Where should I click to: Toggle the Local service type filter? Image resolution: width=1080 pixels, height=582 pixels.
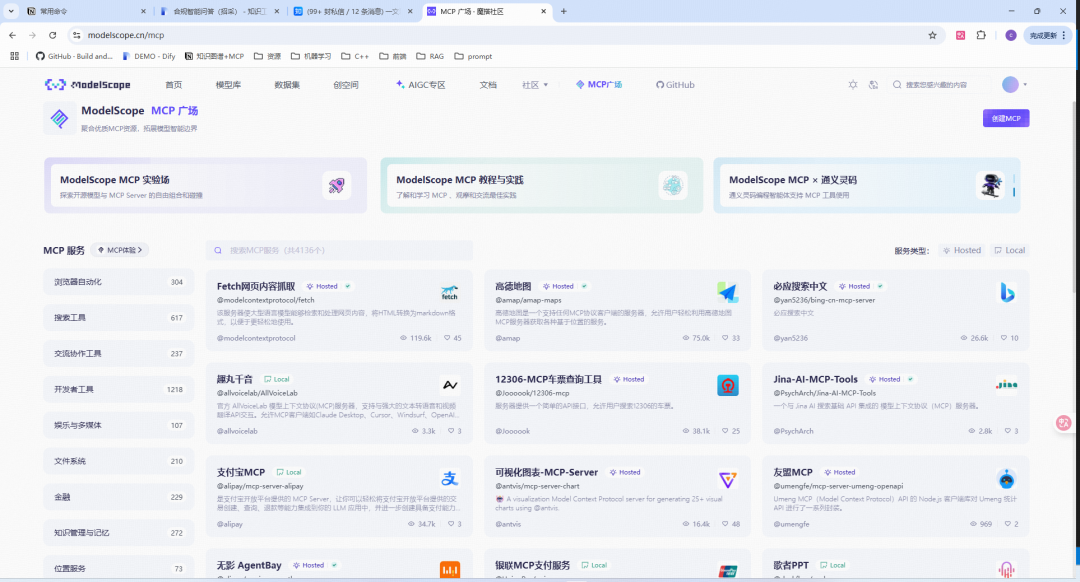1010,250
